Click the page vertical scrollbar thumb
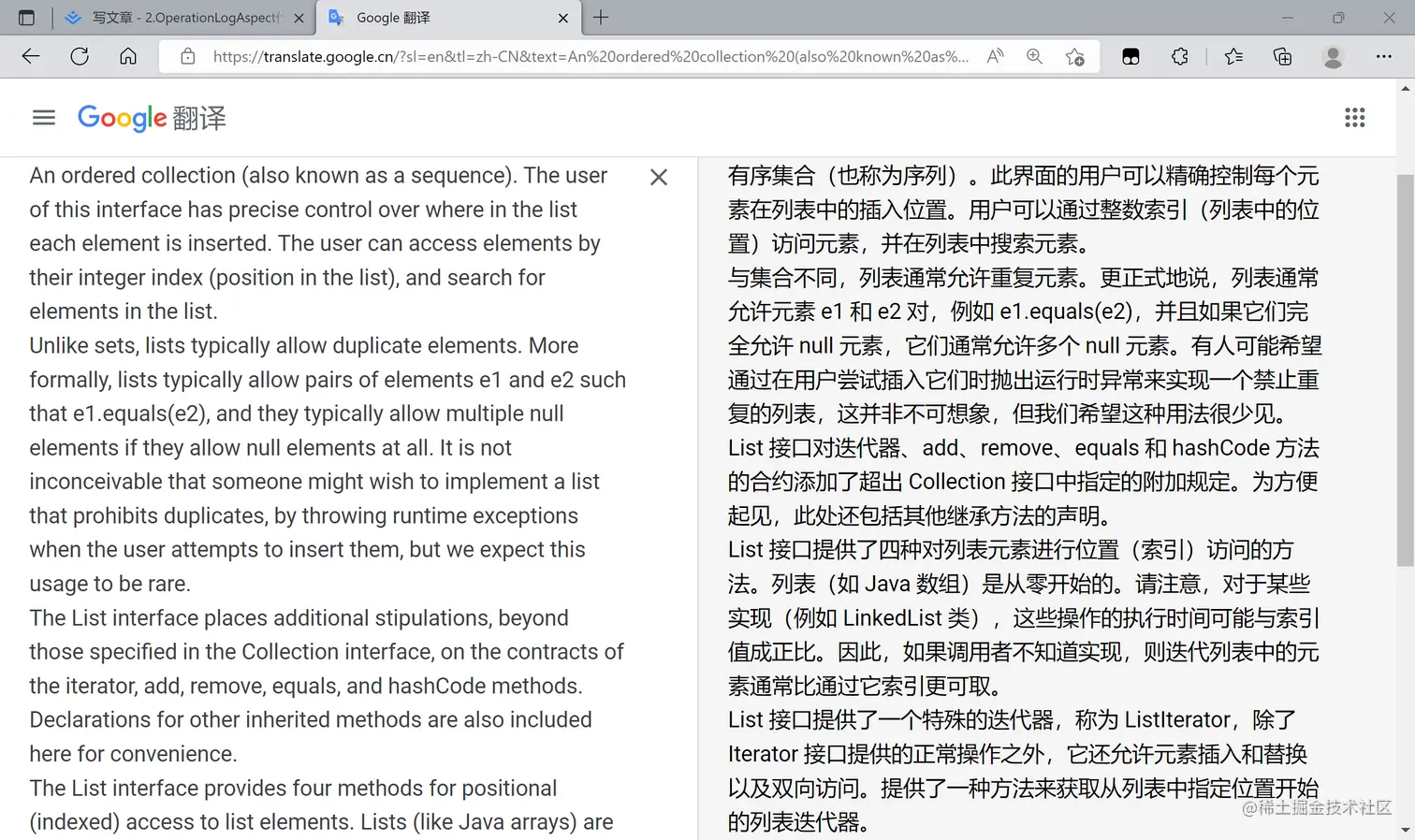The width and height of the screenshot is (1415, 840). [x=1406, y=369]
